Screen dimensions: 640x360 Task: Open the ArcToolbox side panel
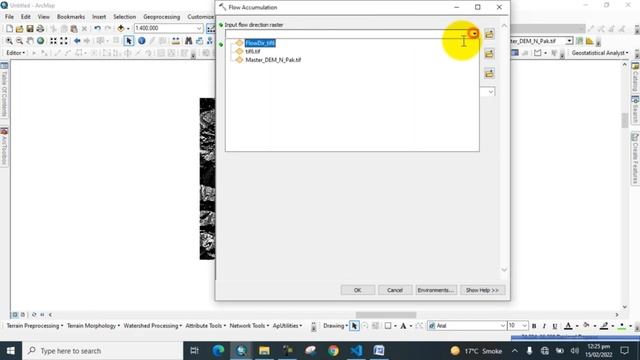point(4,146)
